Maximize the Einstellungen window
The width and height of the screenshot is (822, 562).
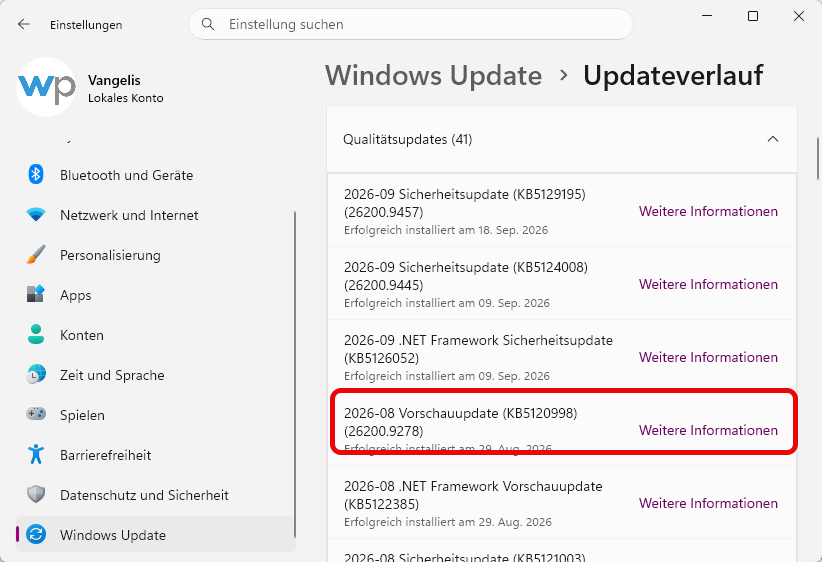pos(752,16)
